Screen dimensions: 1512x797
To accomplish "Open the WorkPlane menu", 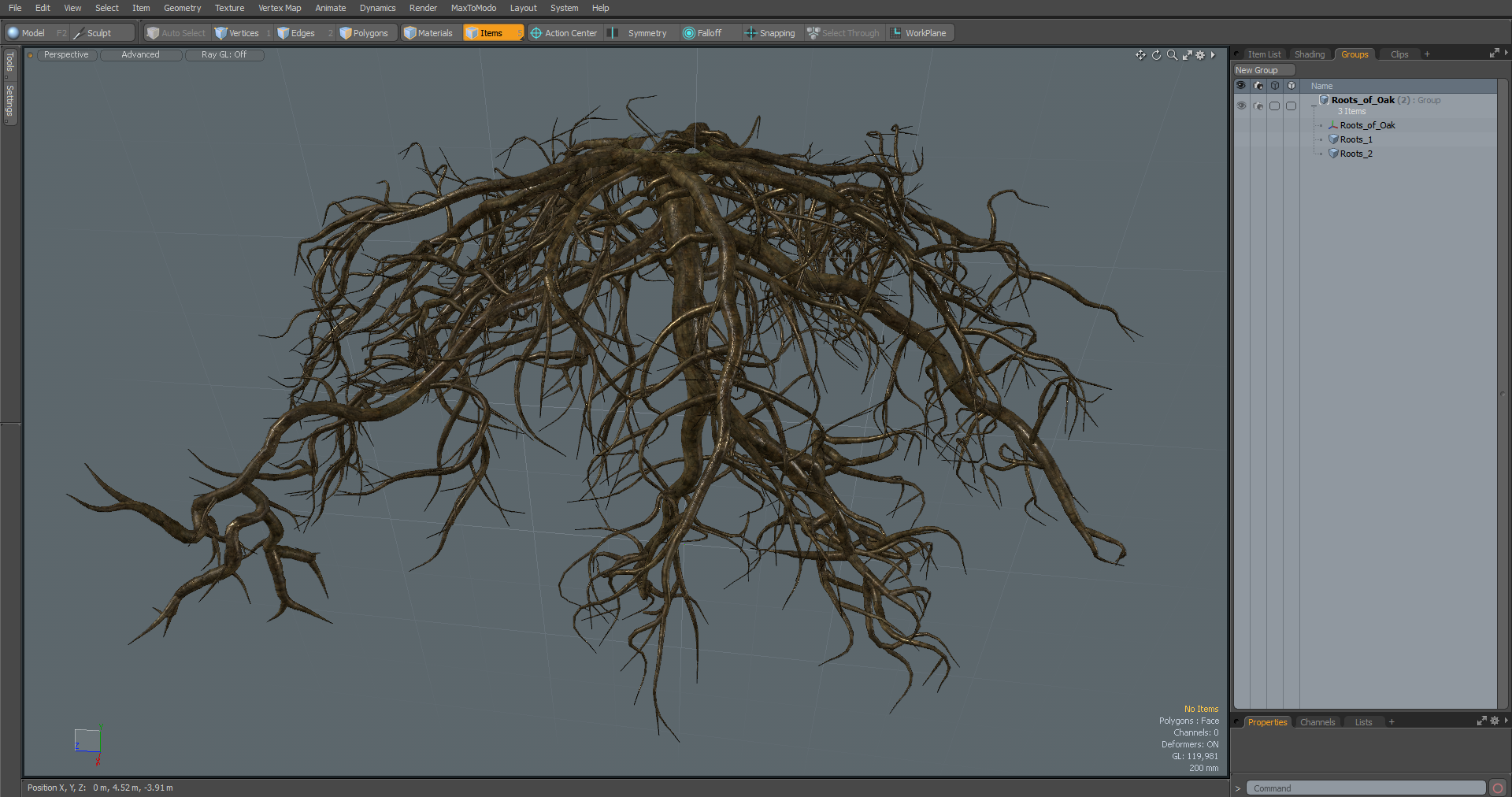I will 918,33.
